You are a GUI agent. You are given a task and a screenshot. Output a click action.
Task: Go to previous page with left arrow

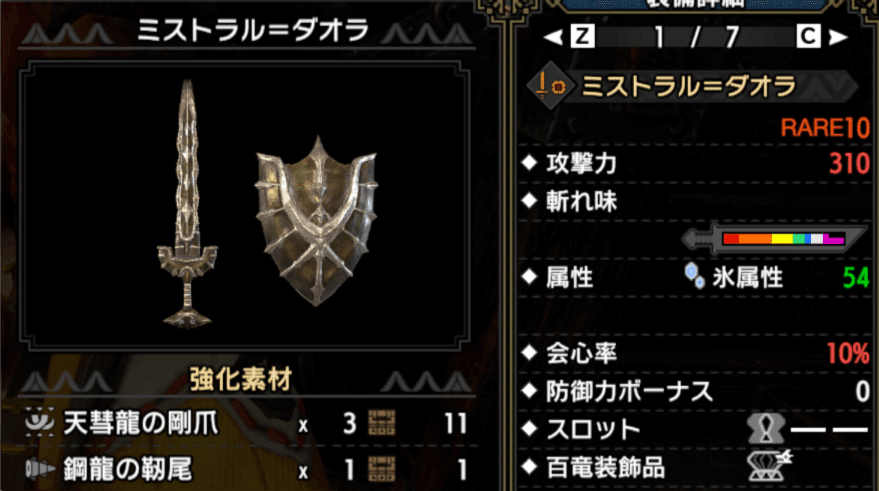point(554,37)
